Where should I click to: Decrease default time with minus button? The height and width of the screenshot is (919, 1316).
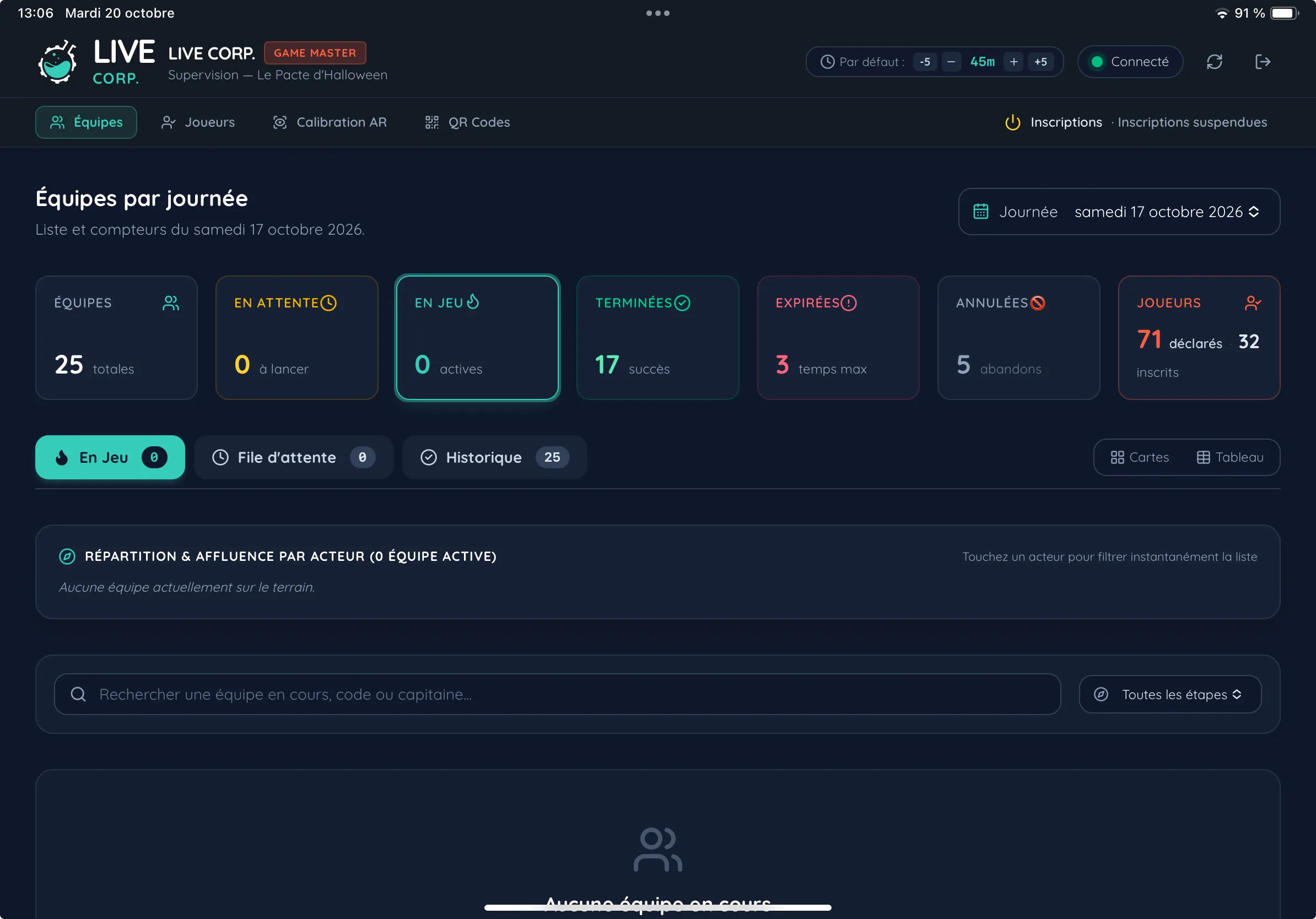tap(951, 62)
